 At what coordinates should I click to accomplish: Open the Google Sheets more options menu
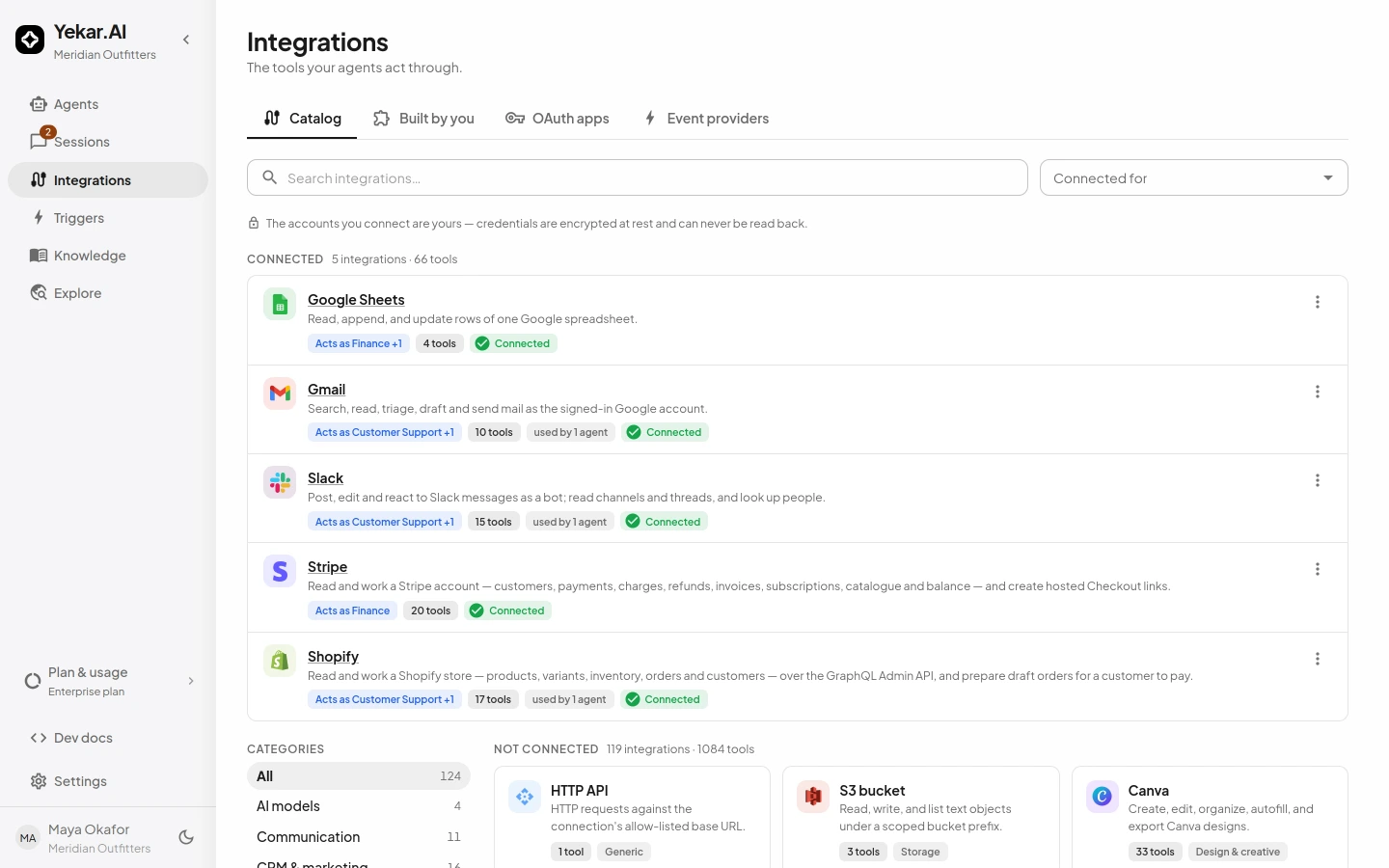point(1318,302)
